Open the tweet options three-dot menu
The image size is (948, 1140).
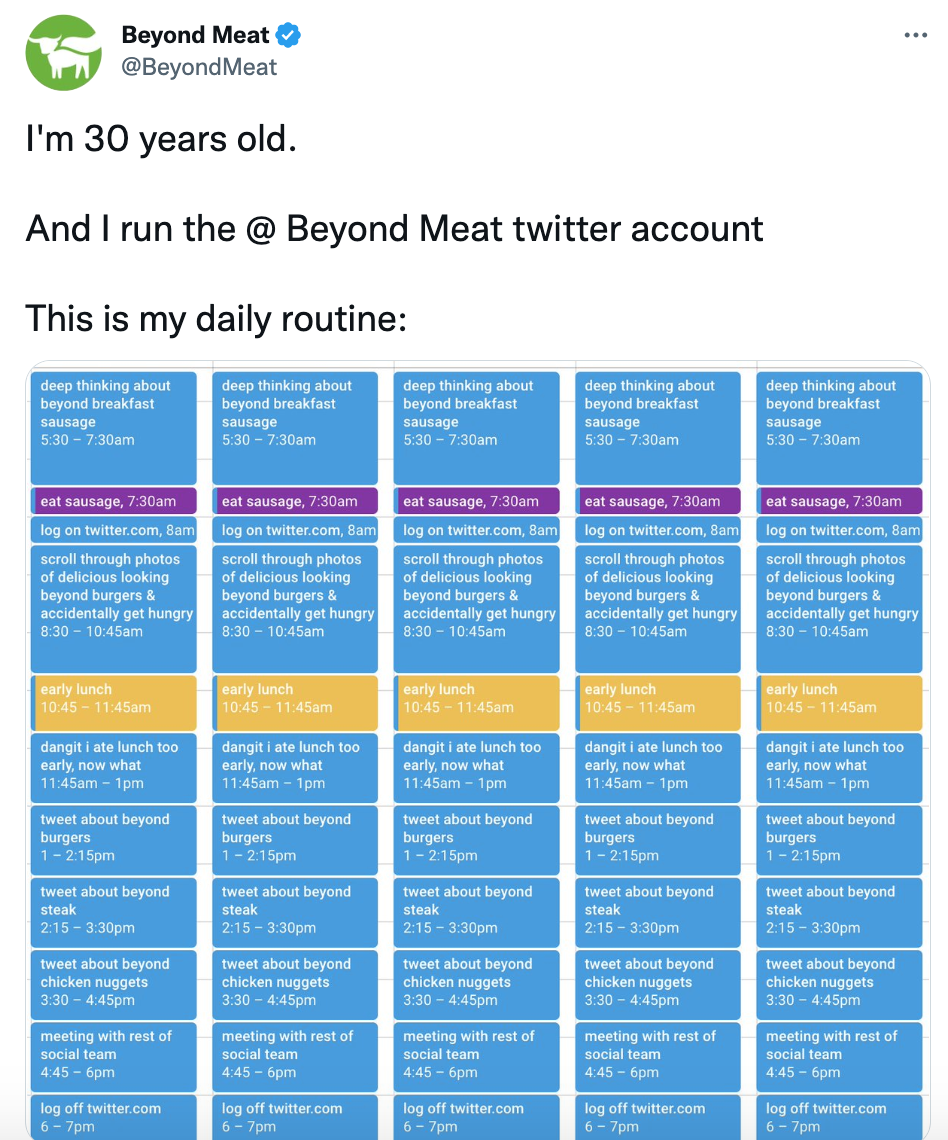[916, 34]
